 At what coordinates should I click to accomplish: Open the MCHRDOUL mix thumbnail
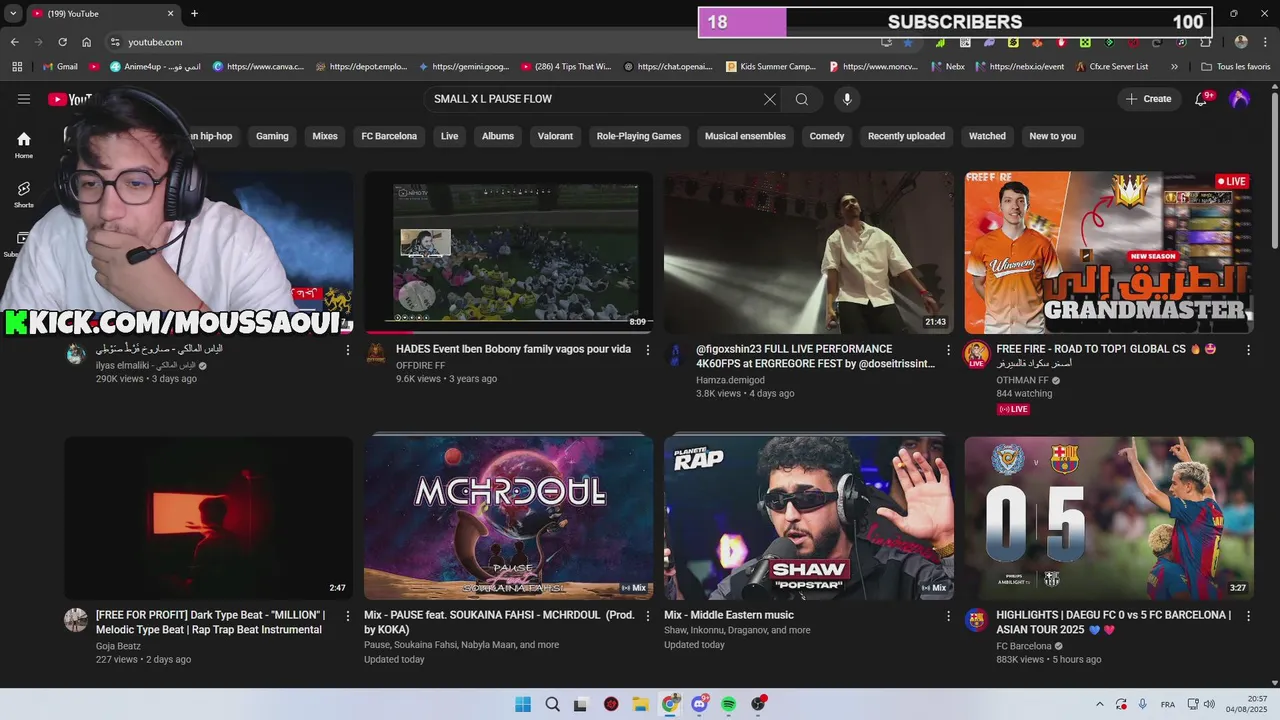508,518
